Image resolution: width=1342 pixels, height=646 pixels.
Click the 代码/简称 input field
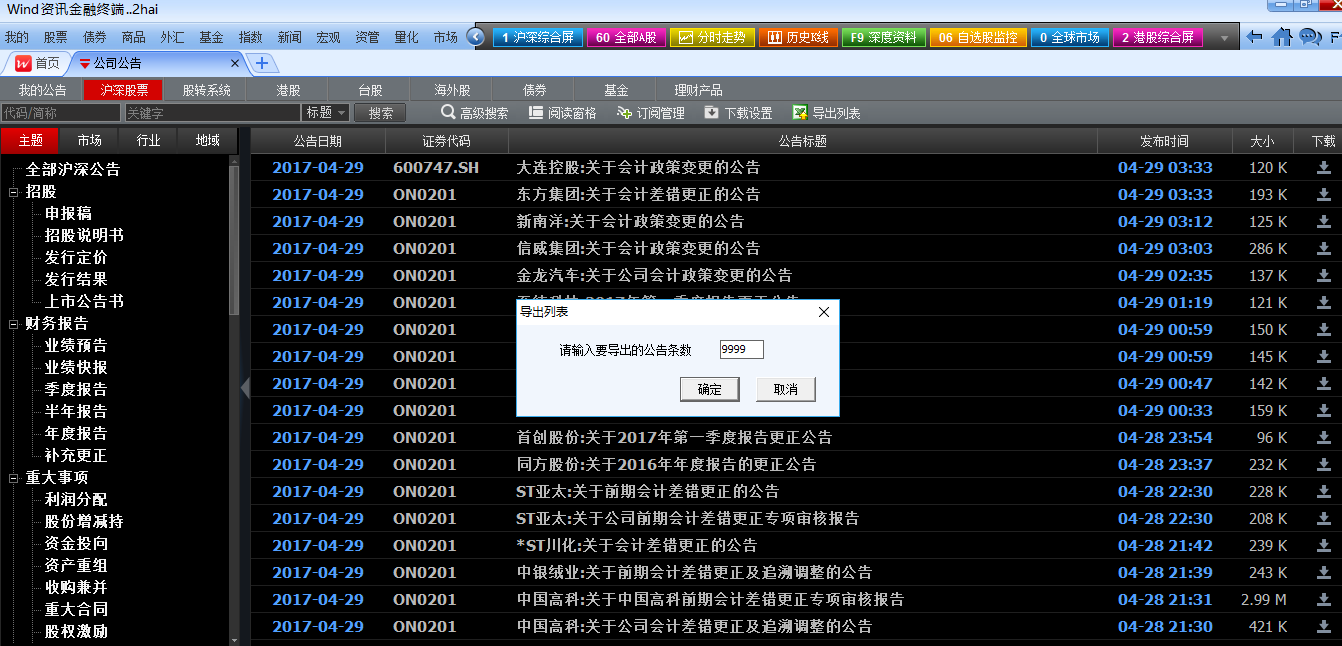click(x=61, y=113)
